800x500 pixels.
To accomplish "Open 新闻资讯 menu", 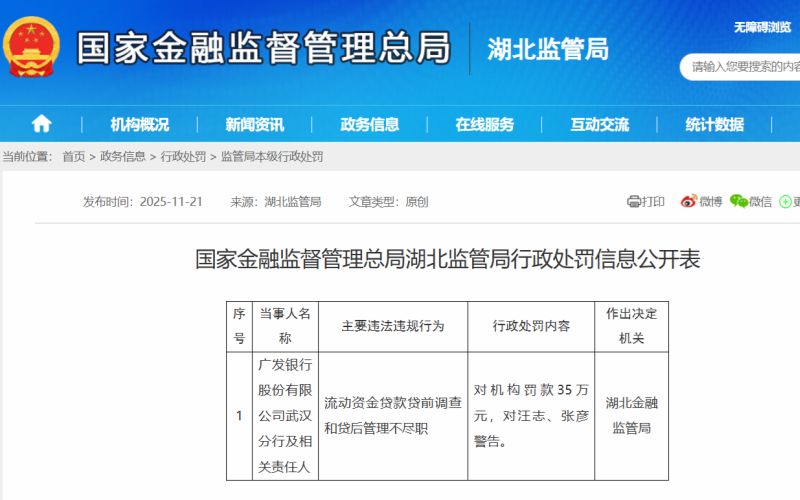I will (x=255, y=124).
